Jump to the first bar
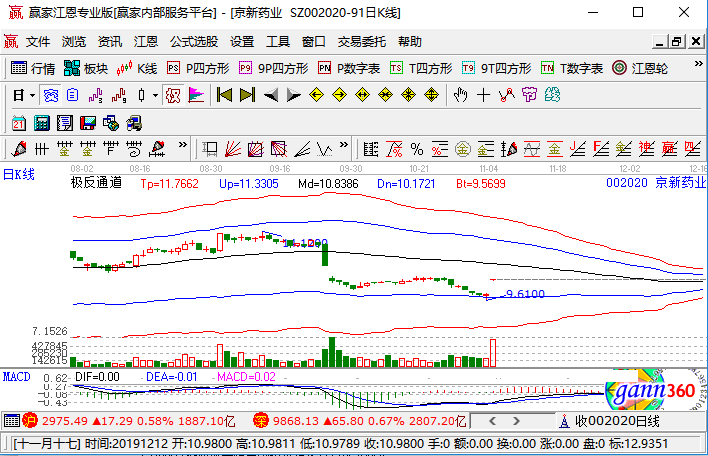This screenshot has width=708, height=456. tap(224, 95)
